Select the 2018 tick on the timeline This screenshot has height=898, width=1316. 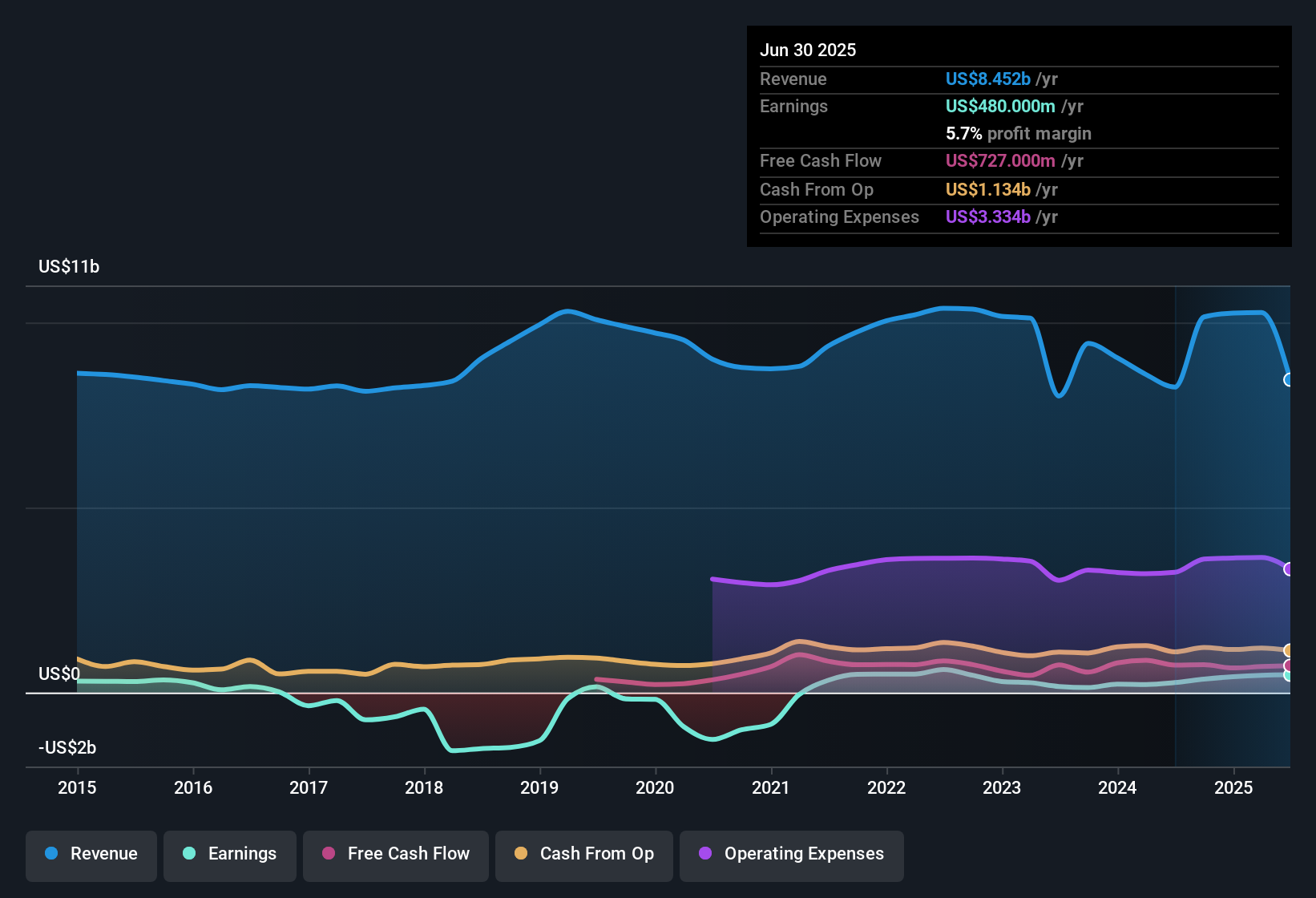point(424,787)
